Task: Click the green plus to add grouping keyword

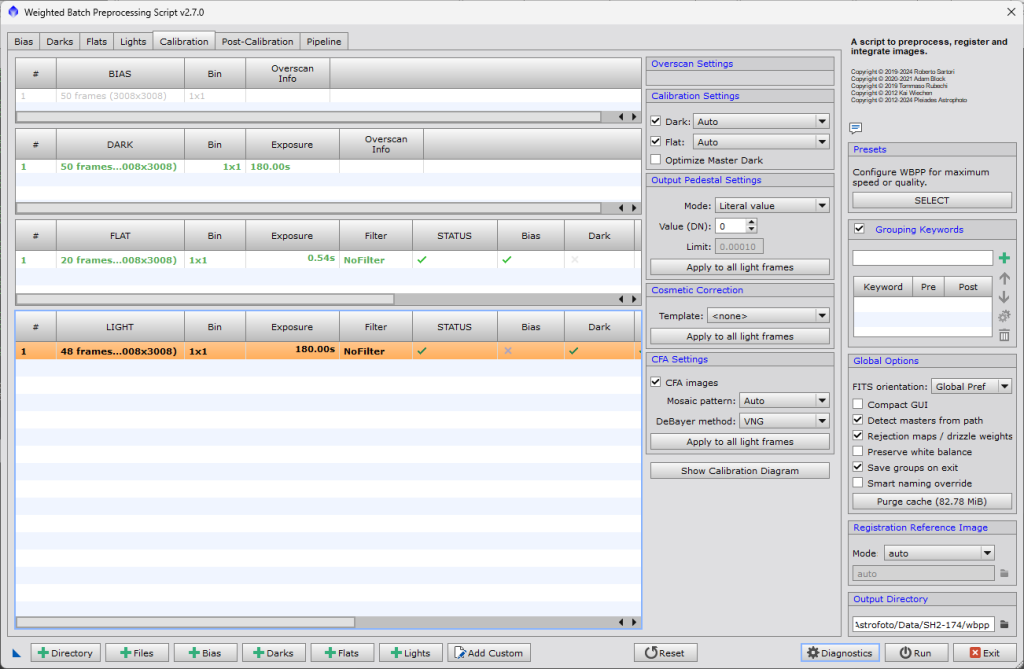Action: (x=1004, y=258)
